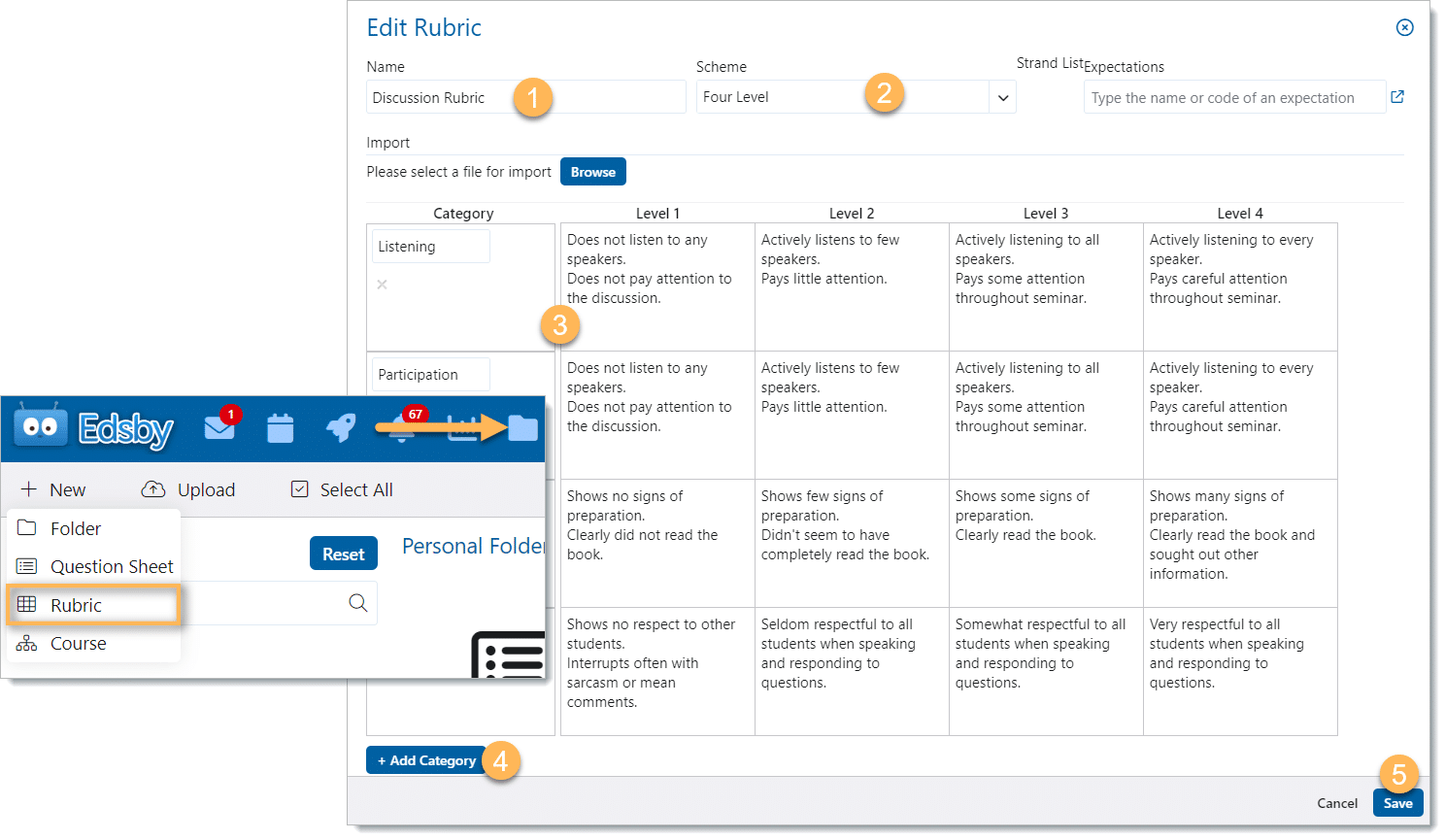1445x840 pixels.
Task: Check the Select All checkbox
Action: [300, 489]
